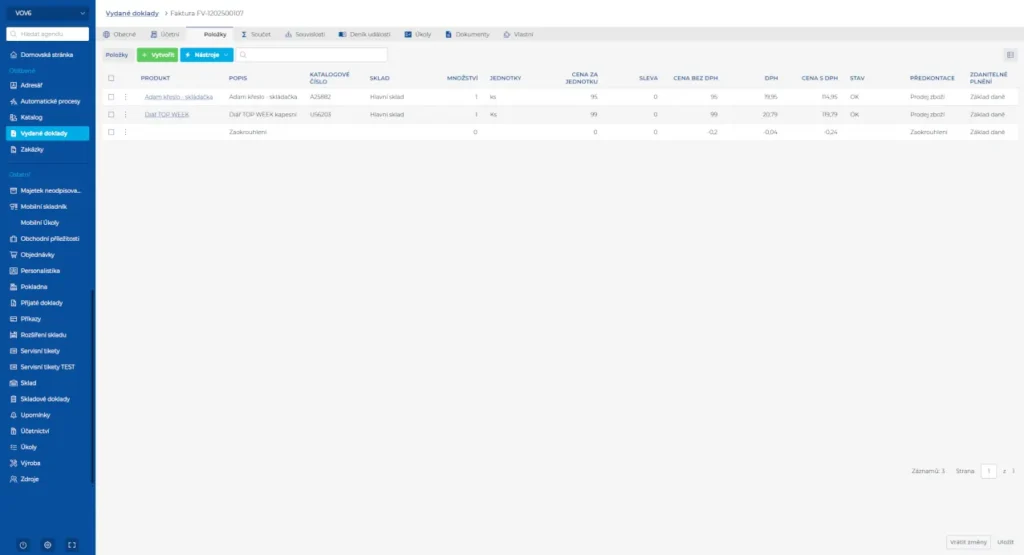Screen dimensions: 1024x555
Task: Toggle fullscreen using the sidebar footer icon
Action: click(72, 545)
